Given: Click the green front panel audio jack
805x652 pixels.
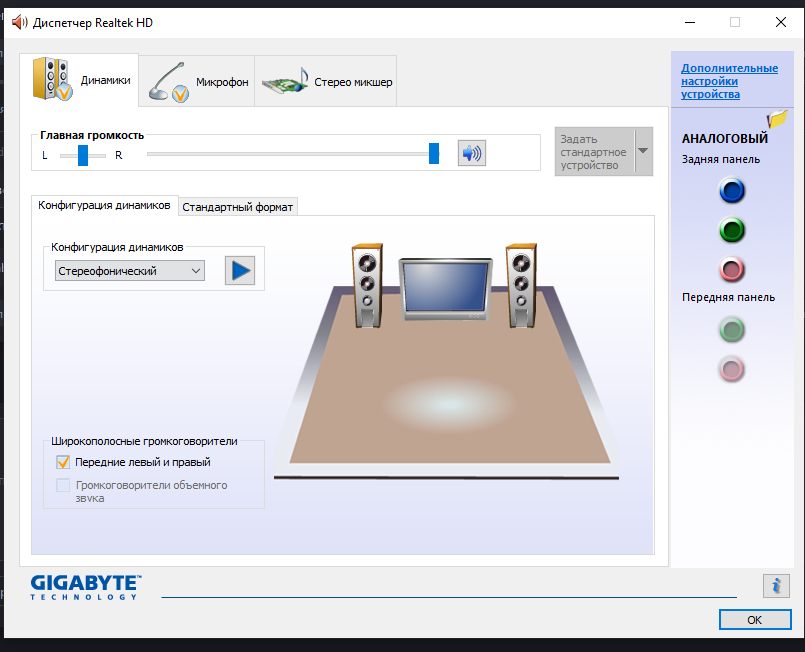Looking at the screenshot, I should pos(732,329).
